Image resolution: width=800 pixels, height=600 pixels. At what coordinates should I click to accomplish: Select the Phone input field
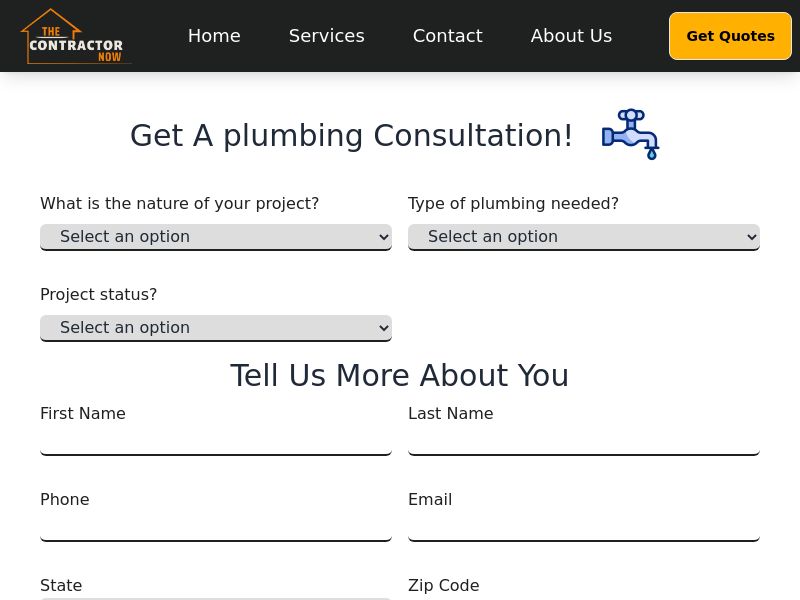click(x=216, y=524)
